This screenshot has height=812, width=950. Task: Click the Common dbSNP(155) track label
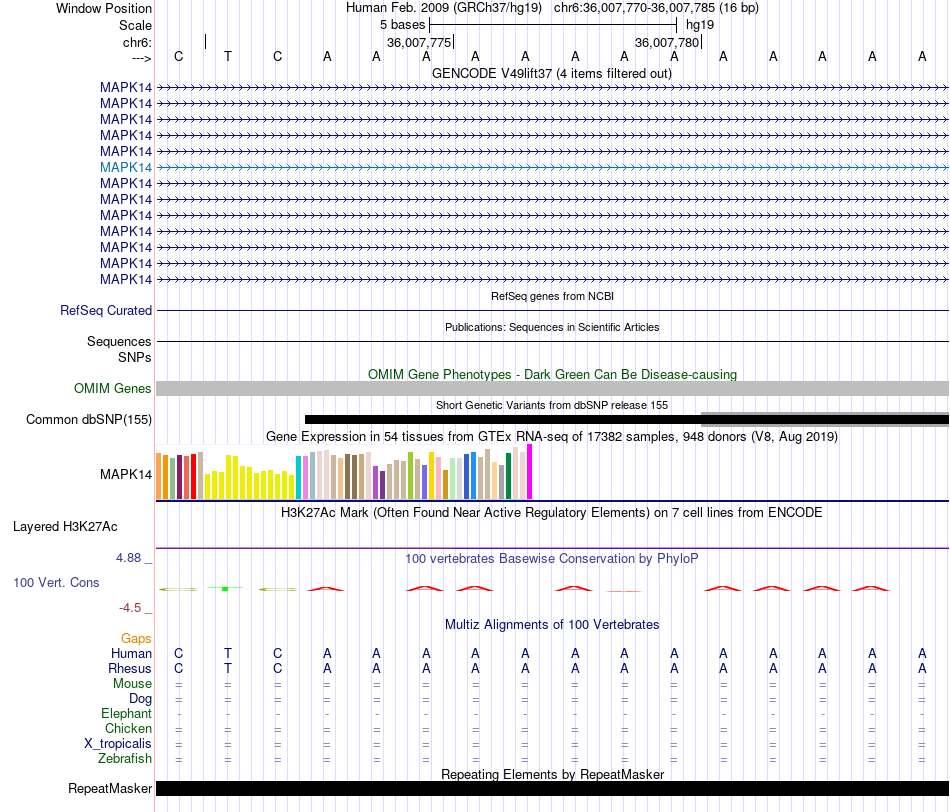[x=89, y=419]
